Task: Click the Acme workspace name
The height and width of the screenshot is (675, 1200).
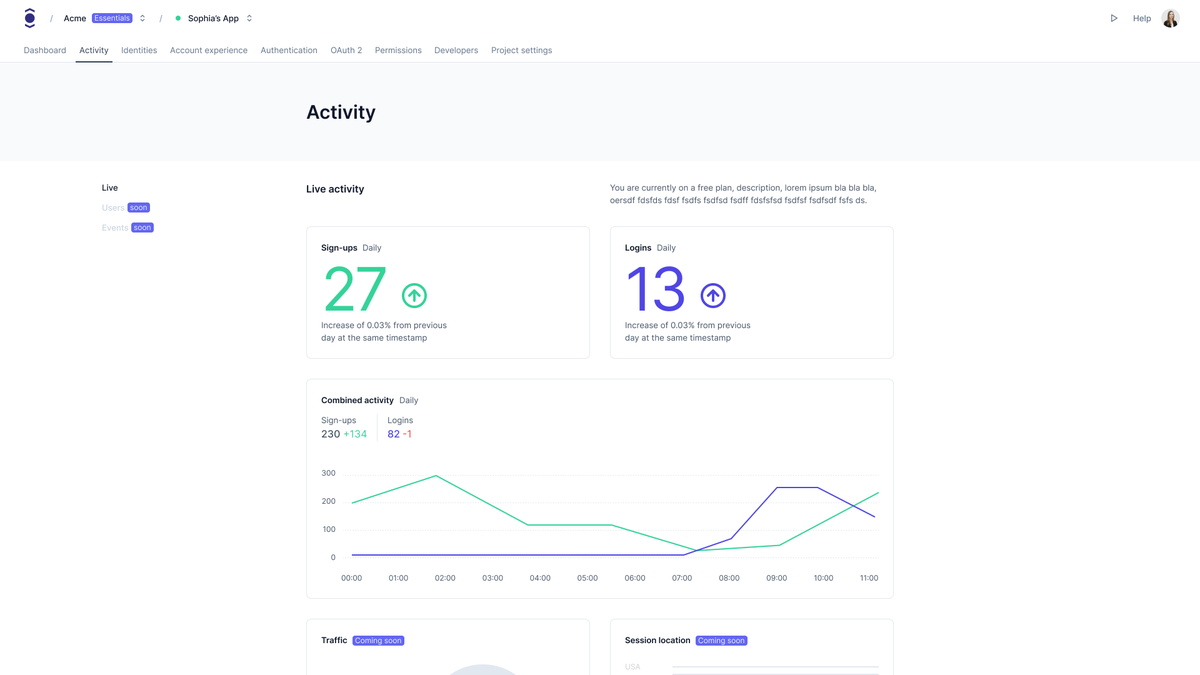Action: [75, 18]
